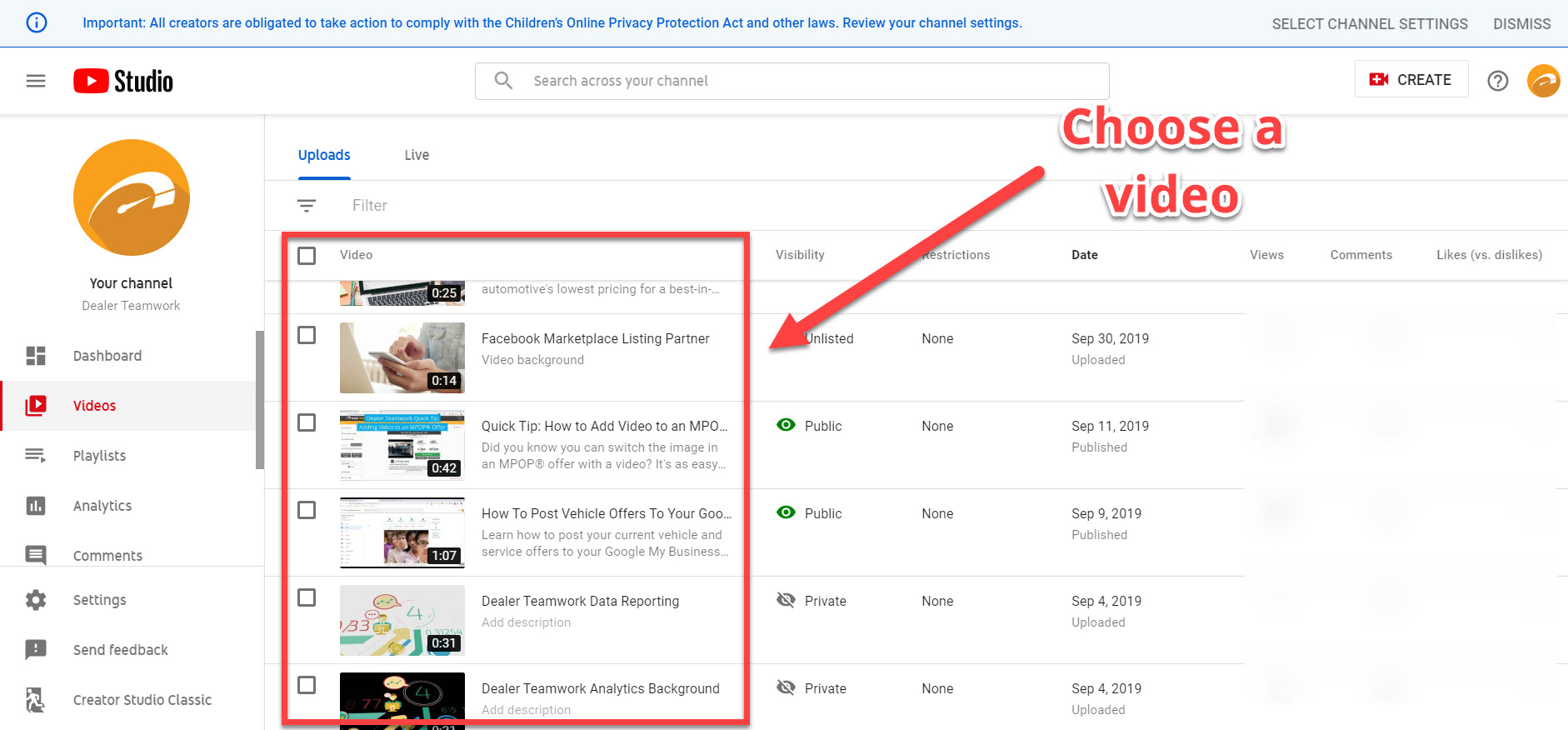1568x730 pixels.
Task: Click the title Facebook Marketplace Listing Partner
Action: [595, 338]
